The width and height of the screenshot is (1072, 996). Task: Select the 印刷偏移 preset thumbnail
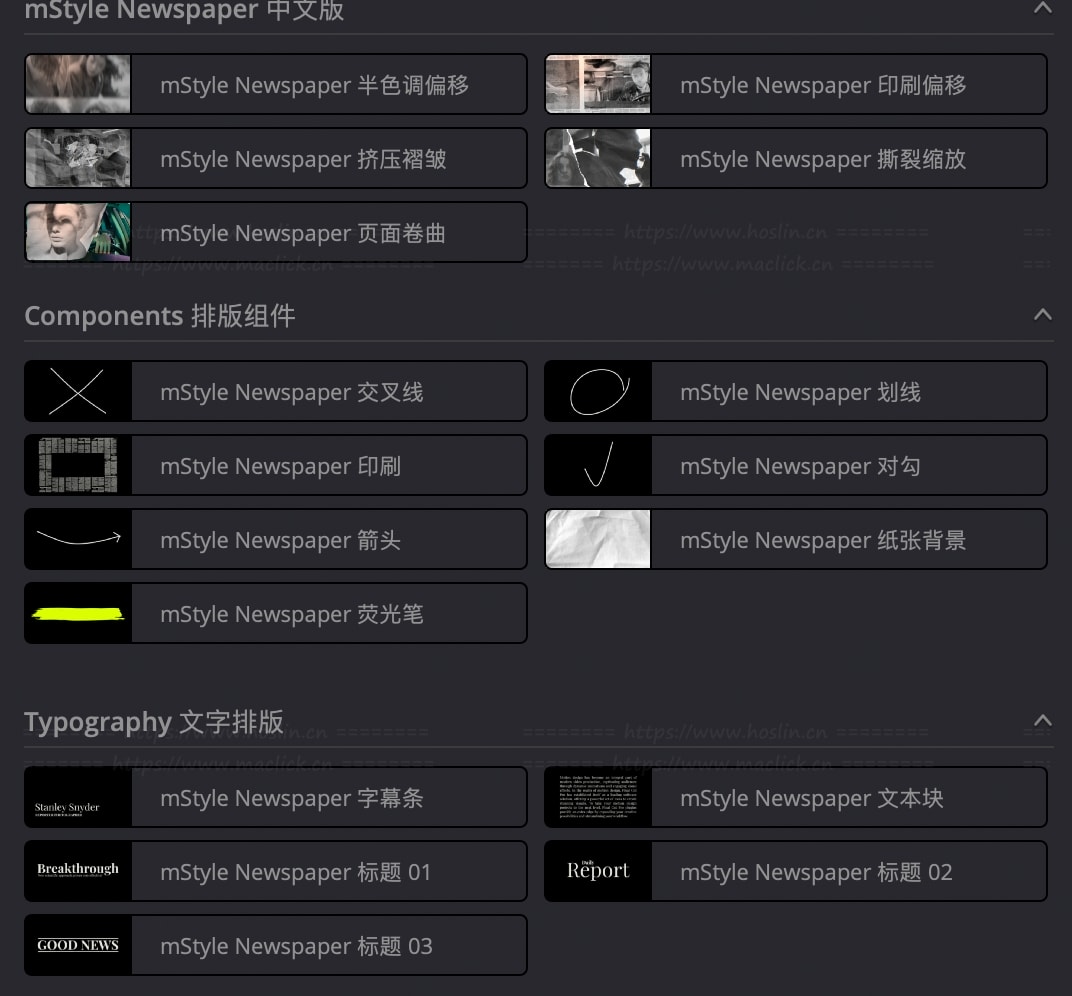(x=598, y=84)
